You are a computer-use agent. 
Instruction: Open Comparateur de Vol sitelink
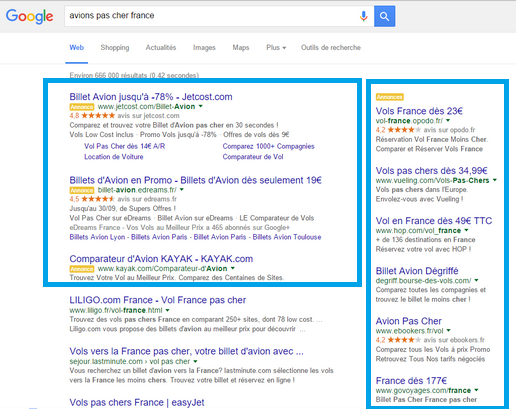click(253, 157)
